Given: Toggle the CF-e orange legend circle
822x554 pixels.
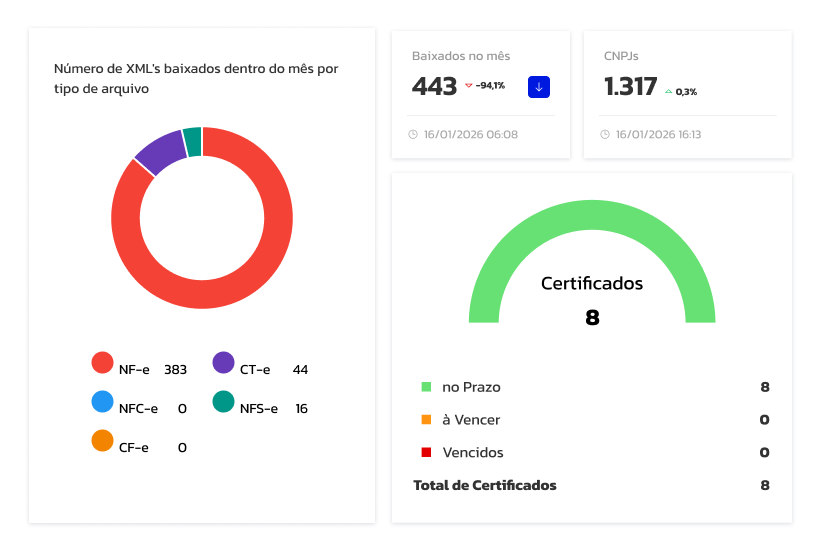Looking at the screenshot, I should click(x=102, y=441).
